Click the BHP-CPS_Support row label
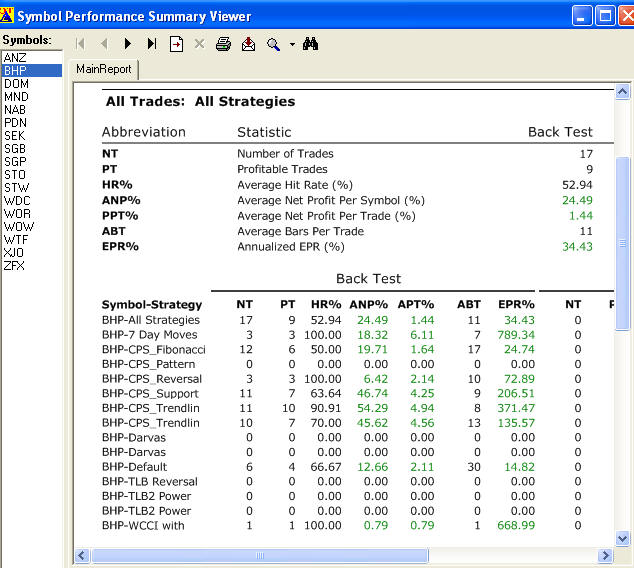 [150, 393]
